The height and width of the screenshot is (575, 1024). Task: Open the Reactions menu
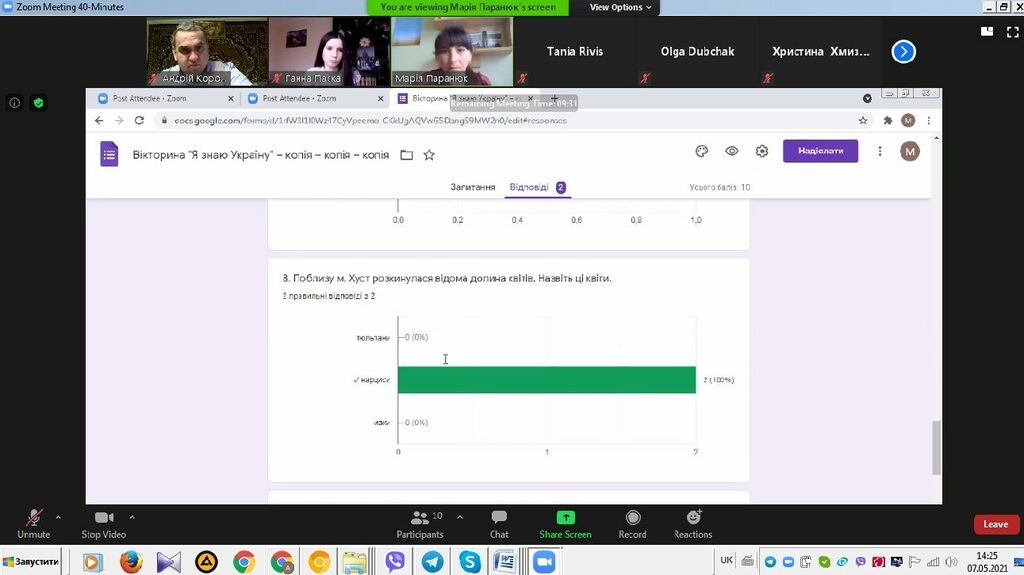tap(693, 522)
